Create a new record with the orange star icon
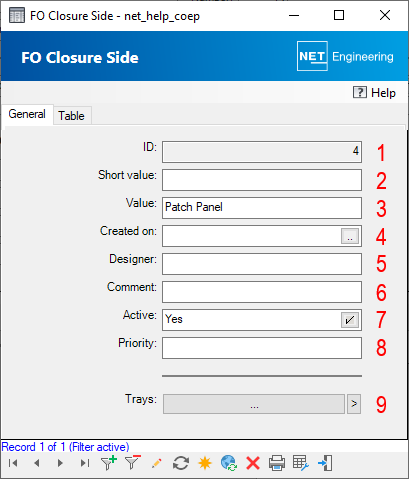409x479 pixels. pyautogui.click(x=205, y=463)
